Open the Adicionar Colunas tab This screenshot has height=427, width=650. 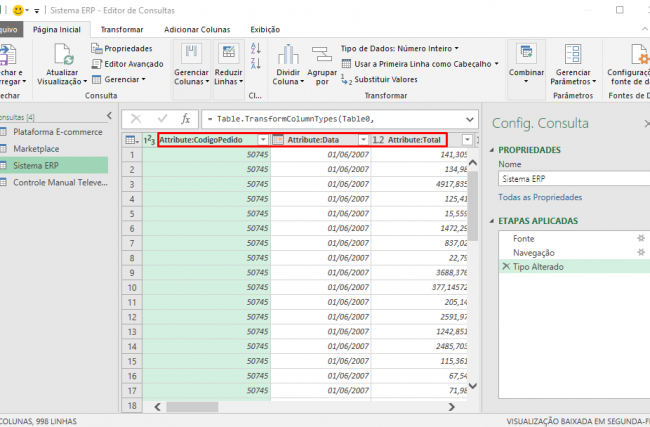(197, 30)
